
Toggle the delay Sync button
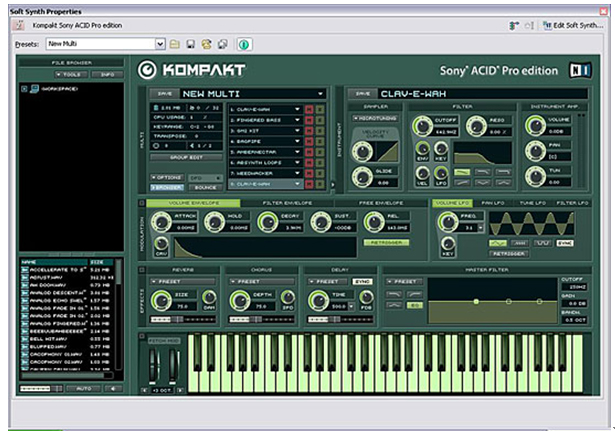363,283
